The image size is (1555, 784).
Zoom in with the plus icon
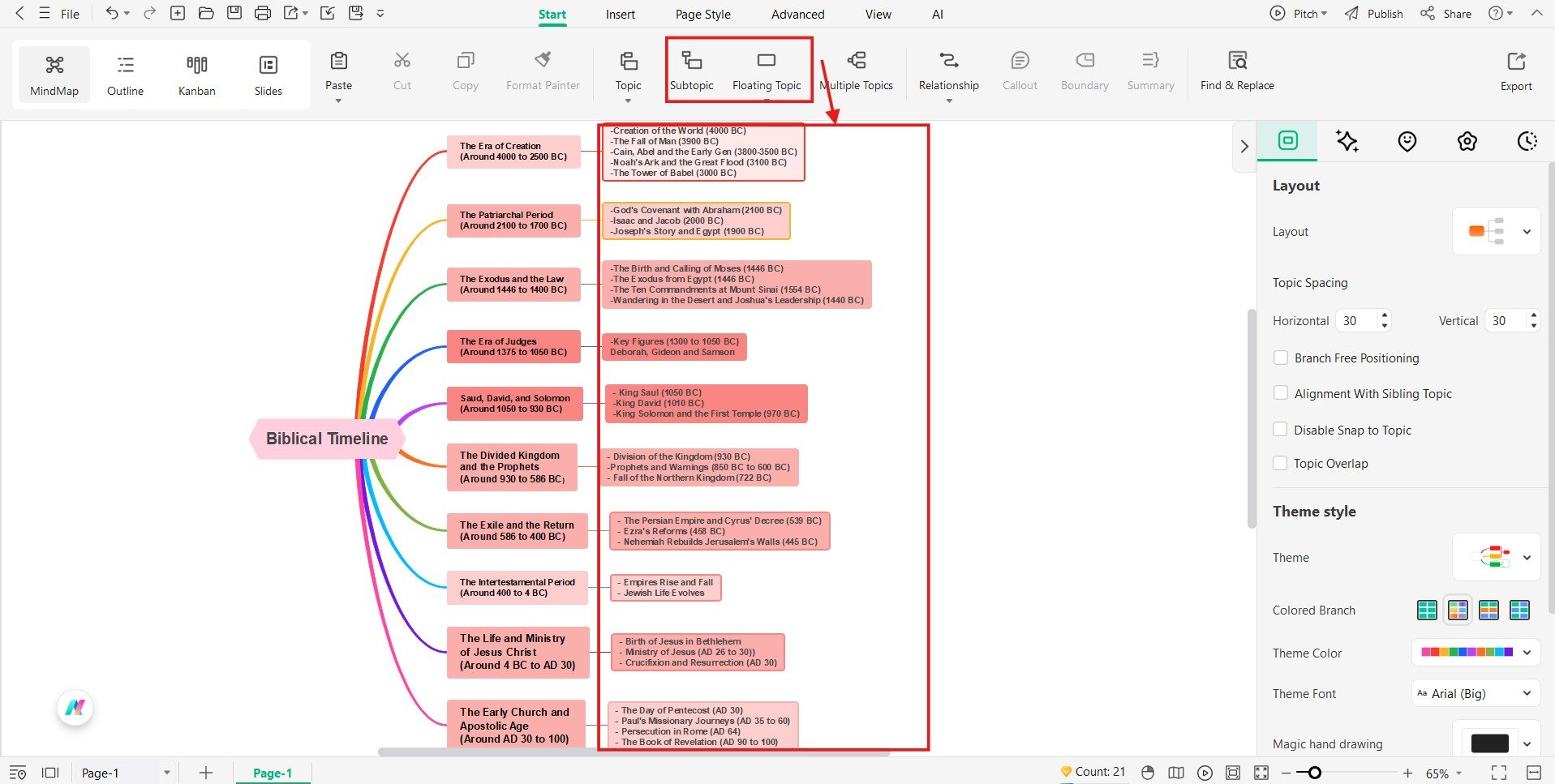pyautogui.click(x=1407, y=773)
